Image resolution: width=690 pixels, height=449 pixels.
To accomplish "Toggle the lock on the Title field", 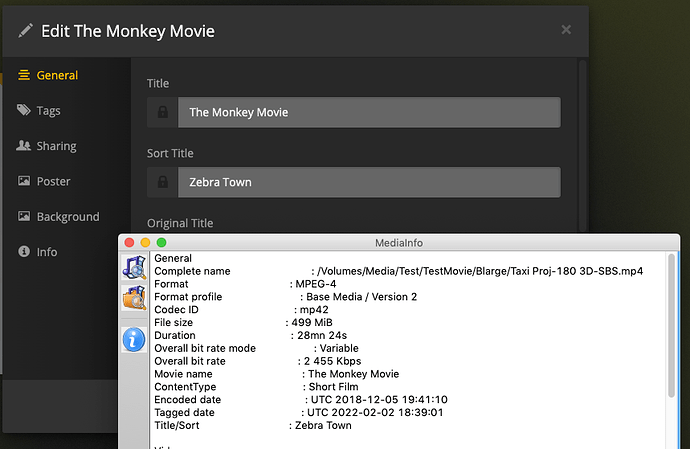I will pyautogui.click(x=162, y=112).
